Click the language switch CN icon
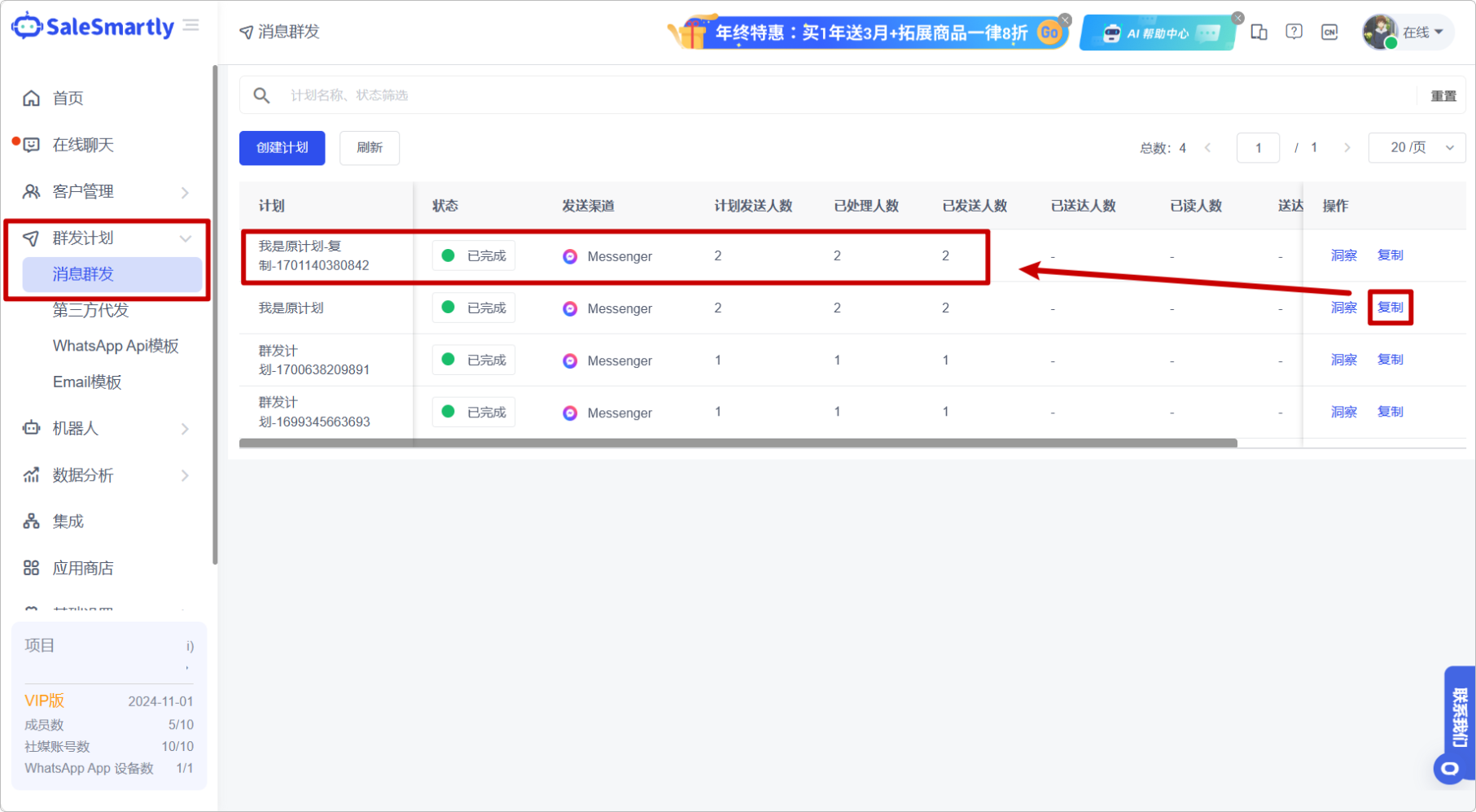Viewport: 1476px width, 812px height. pyautogui.click(x=1329, y=32)
